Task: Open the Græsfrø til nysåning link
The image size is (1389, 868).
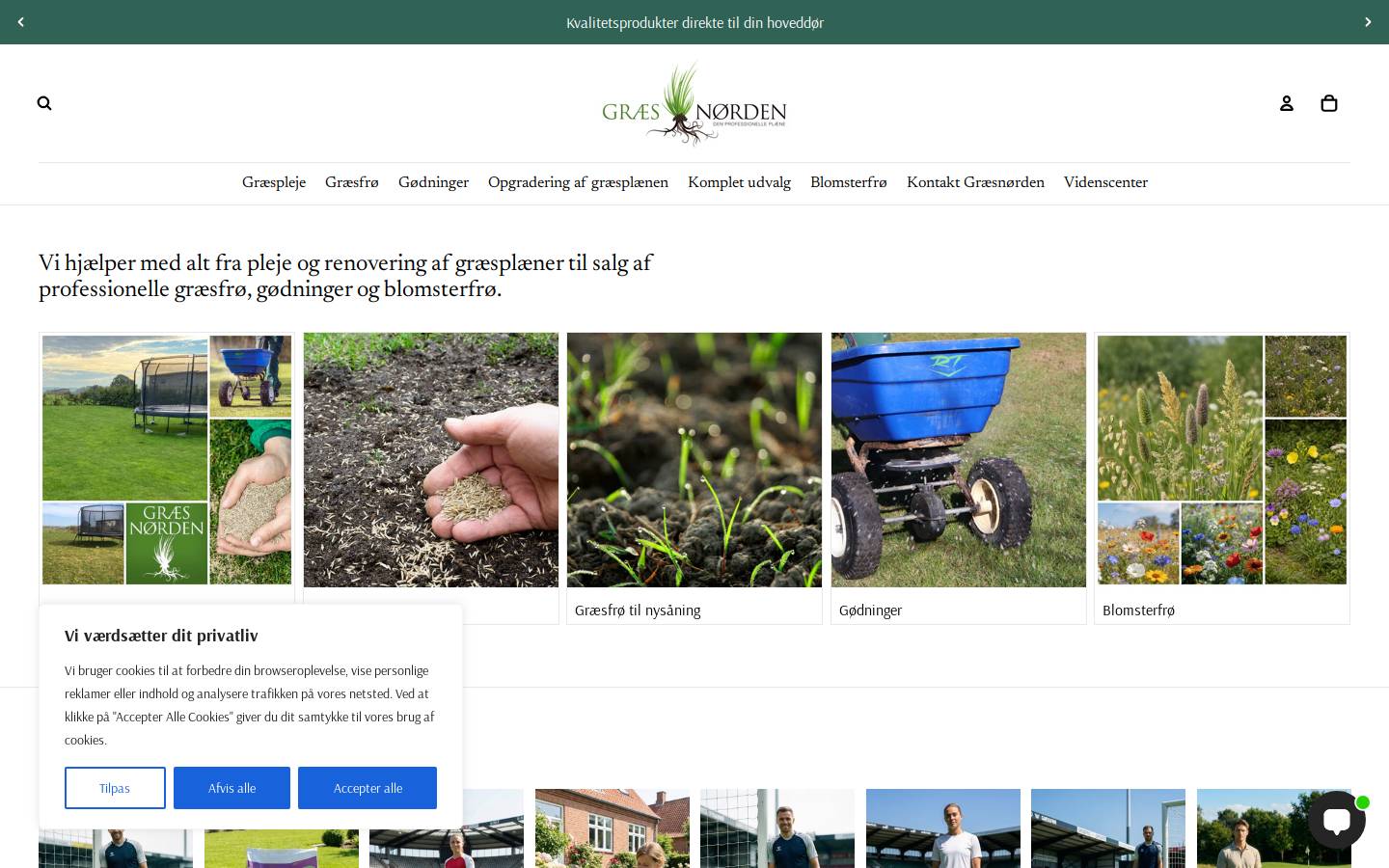Action: pos(638,610)
